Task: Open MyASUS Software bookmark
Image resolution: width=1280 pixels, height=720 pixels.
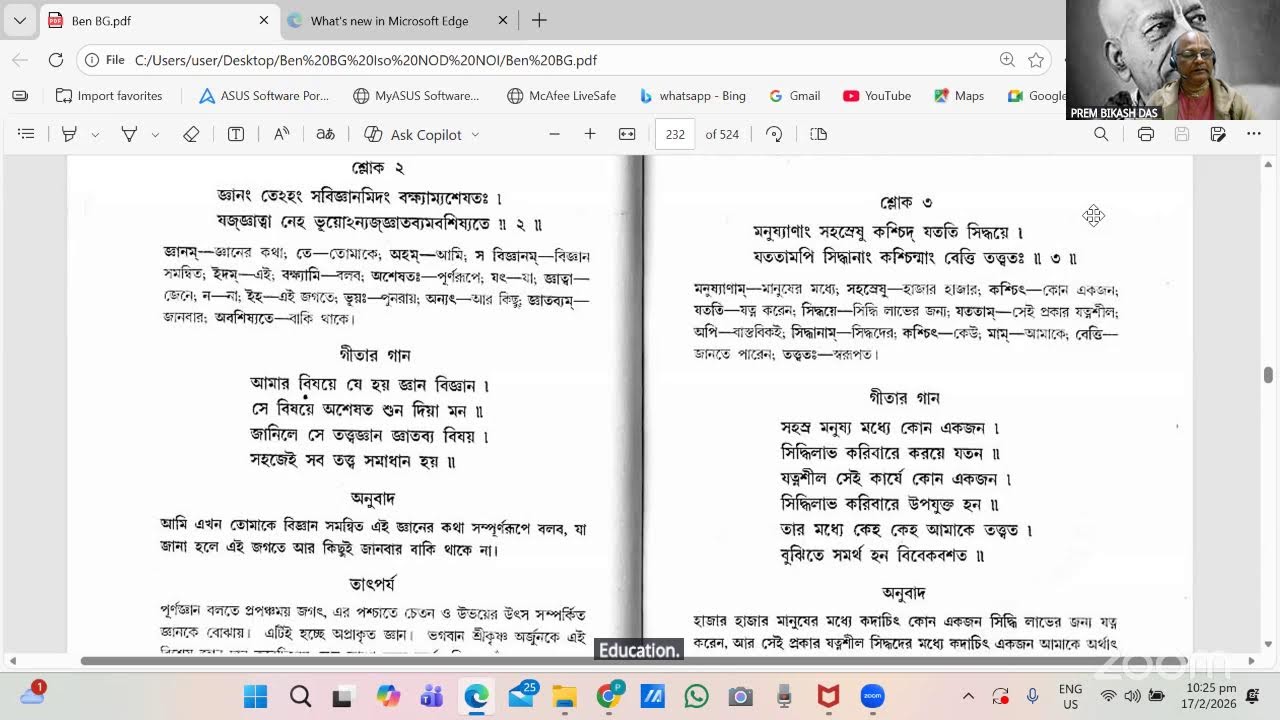Action: click(x=416, y=96)
